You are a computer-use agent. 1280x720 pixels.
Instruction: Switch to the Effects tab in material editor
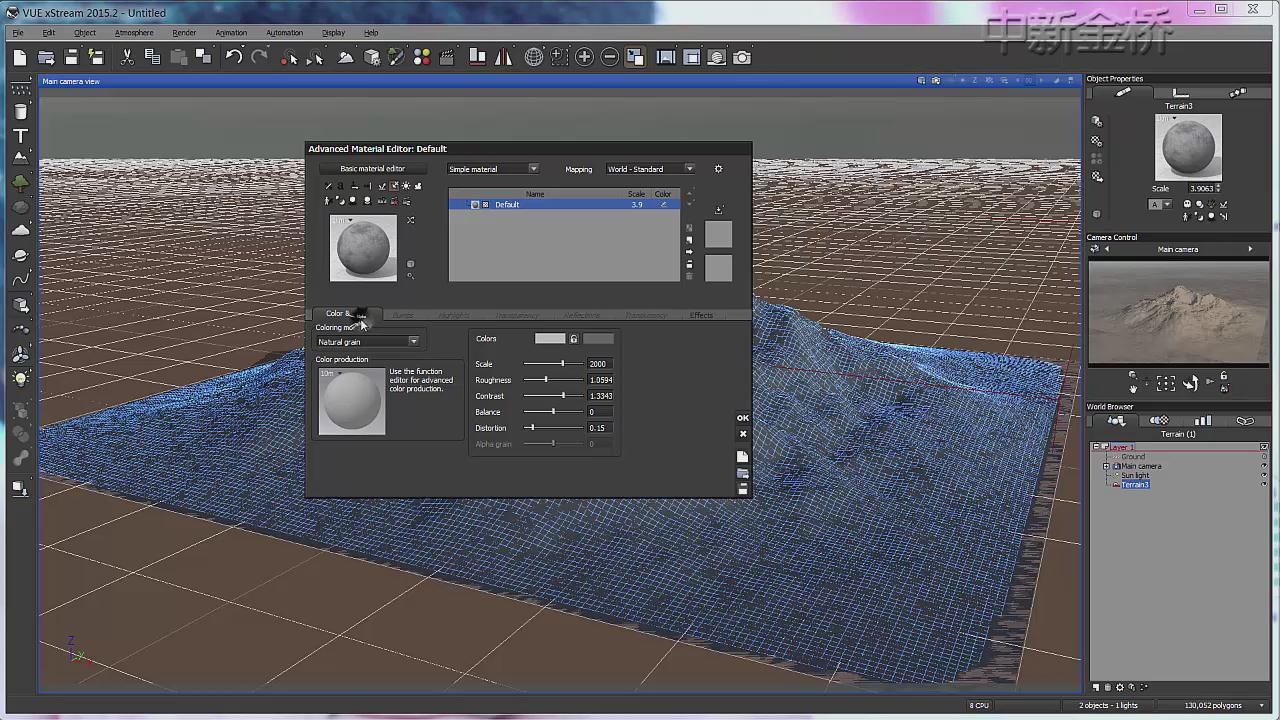pos(701,315)
